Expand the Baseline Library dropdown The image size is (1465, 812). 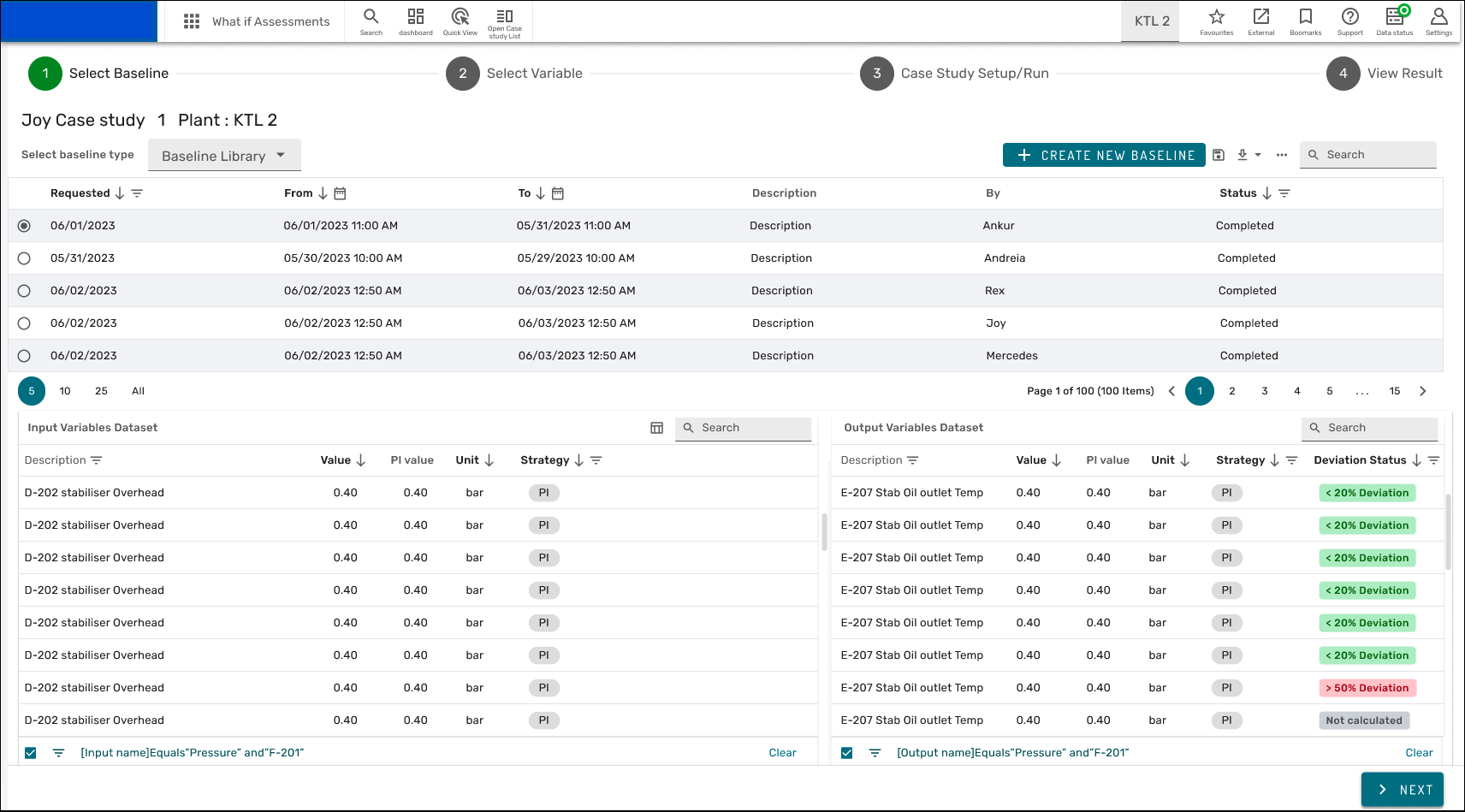tap(224, 156)
